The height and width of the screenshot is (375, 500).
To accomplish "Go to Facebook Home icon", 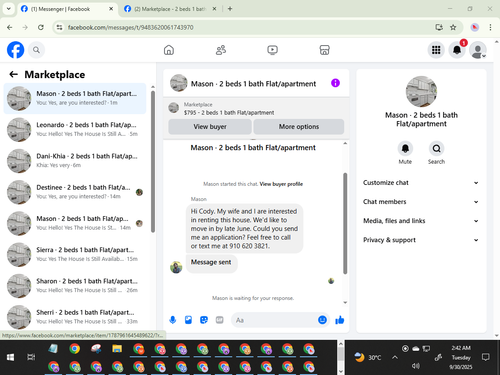I will coord(169,50).
